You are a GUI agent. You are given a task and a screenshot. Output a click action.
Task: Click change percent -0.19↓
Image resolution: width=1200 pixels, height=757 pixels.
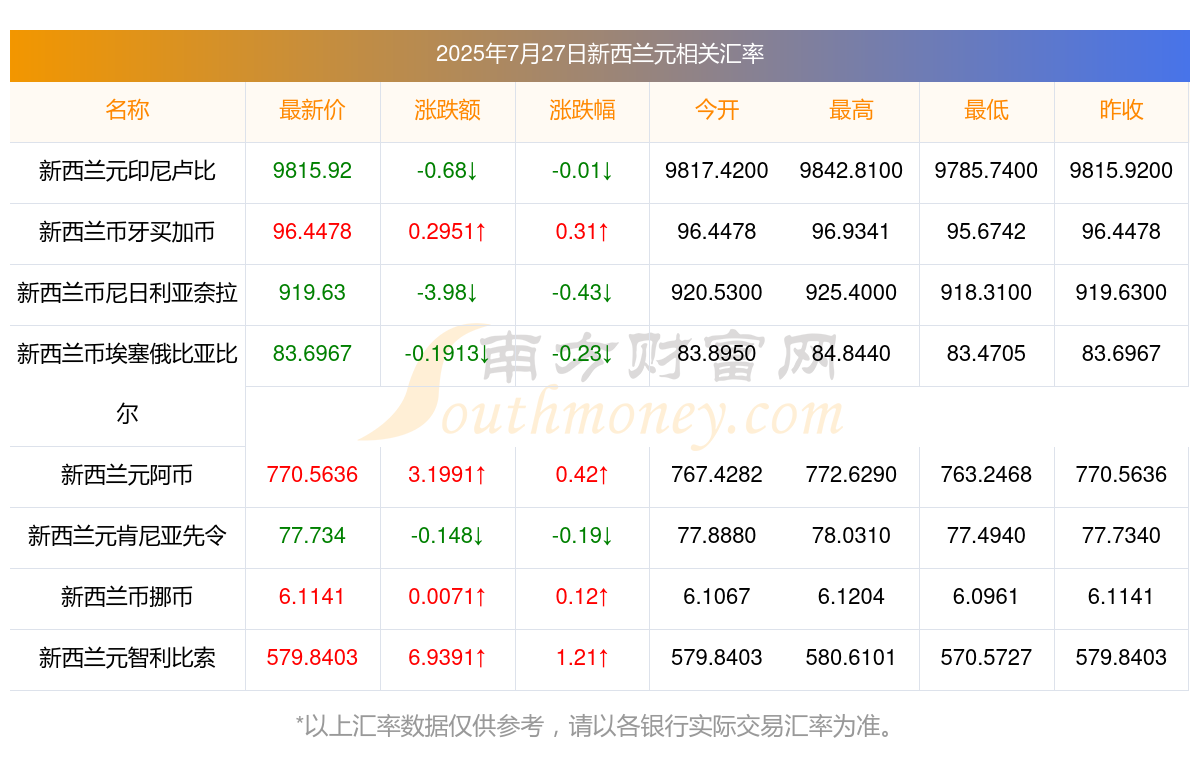tap(582, 536)
